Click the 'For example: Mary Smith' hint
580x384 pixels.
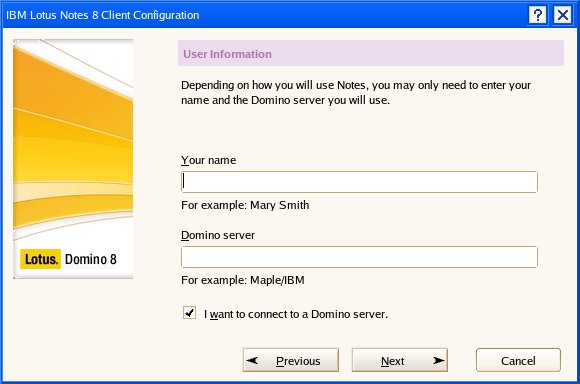[245, 205]
